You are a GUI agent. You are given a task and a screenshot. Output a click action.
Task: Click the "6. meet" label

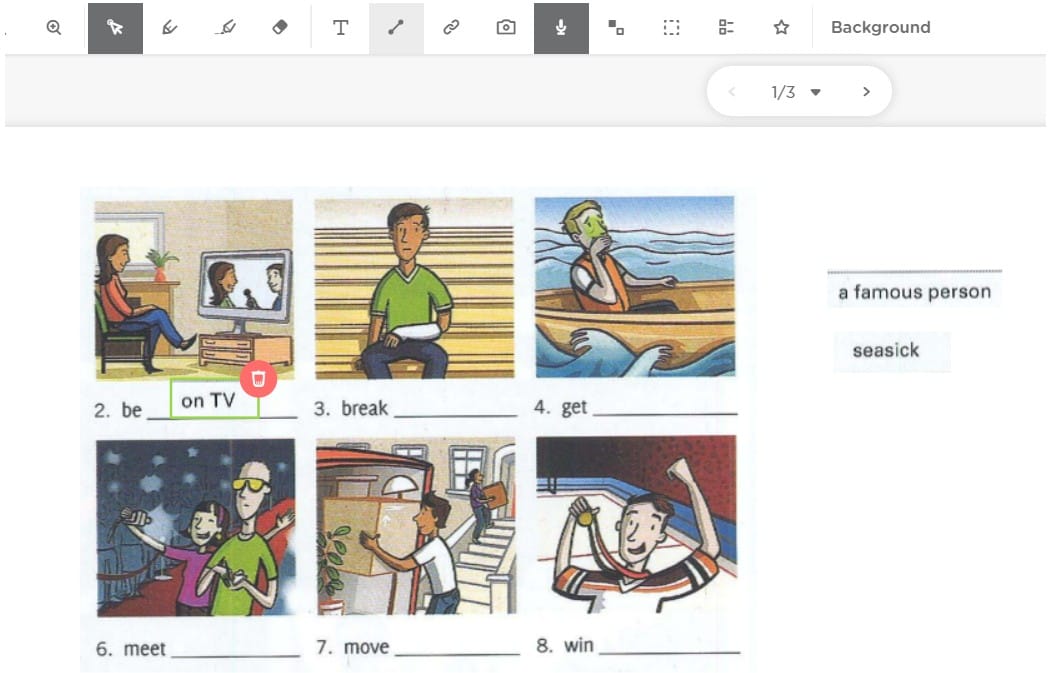point(131,649)
